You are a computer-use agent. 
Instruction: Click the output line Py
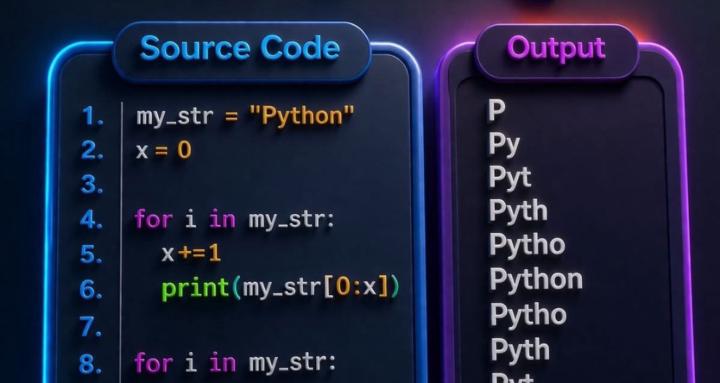pos(504,145)
